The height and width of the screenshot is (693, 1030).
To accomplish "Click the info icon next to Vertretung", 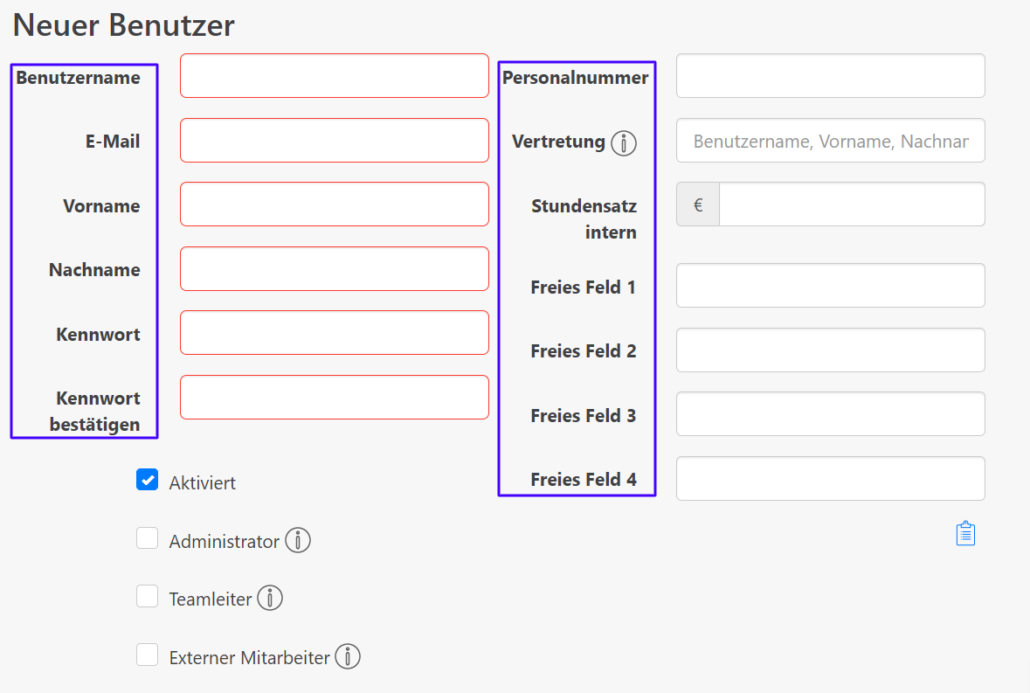I will 623,143.
